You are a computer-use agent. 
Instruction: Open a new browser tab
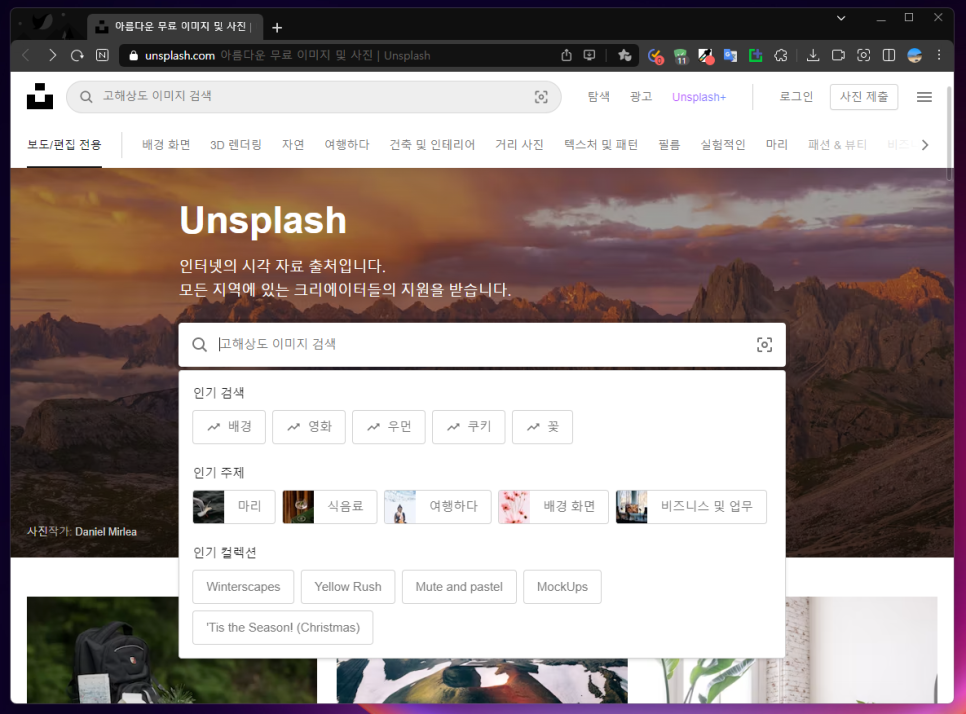click(x=277, y=28)
